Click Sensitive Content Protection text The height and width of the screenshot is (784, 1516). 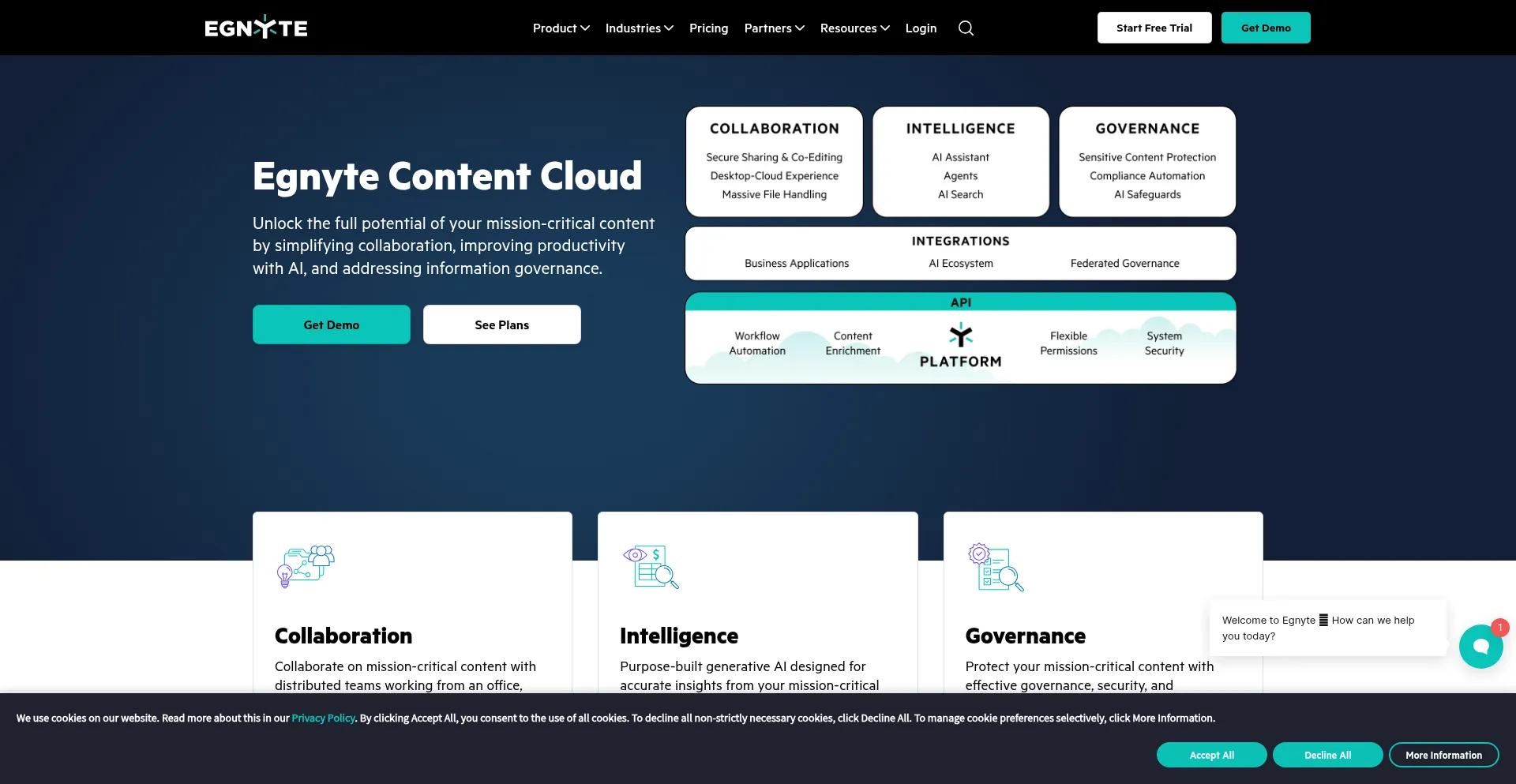click(x=1147, y=157)
